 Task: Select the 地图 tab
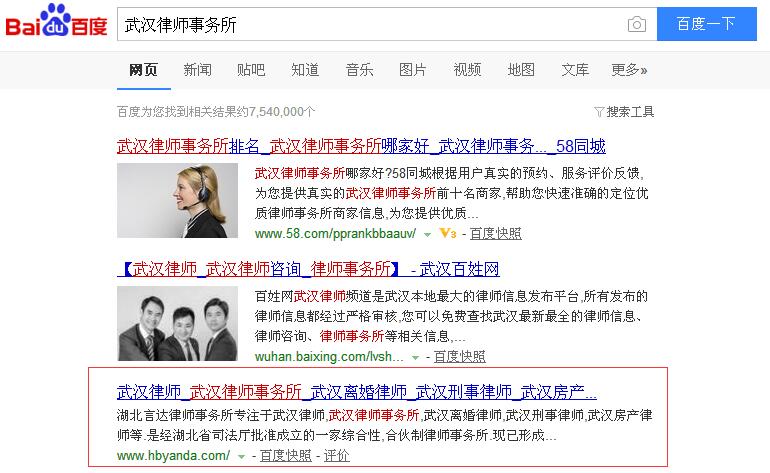tap(521, 70)
